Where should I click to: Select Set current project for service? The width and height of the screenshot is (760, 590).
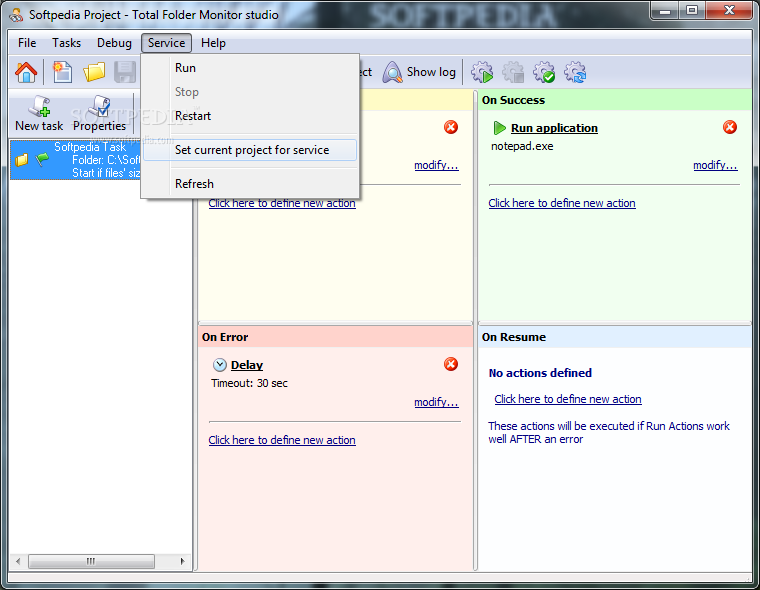point(250,150)
